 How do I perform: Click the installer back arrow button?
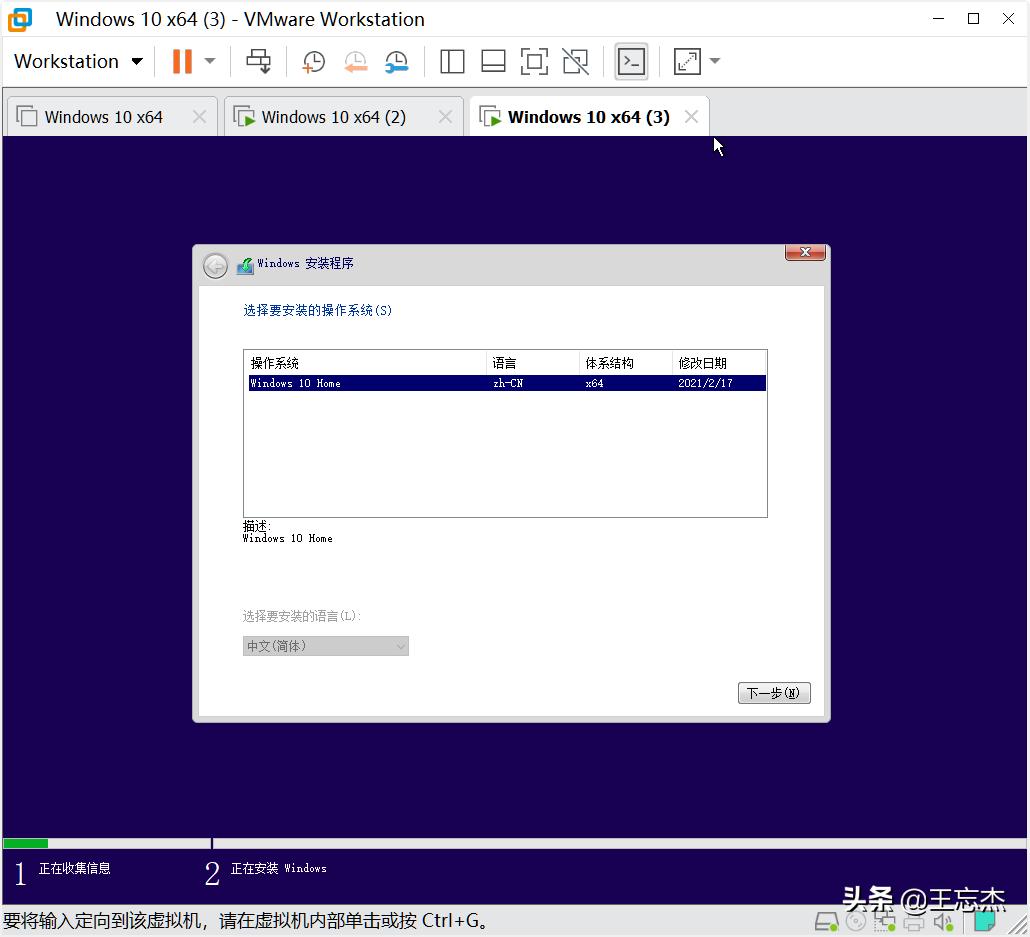coord(215,265)
